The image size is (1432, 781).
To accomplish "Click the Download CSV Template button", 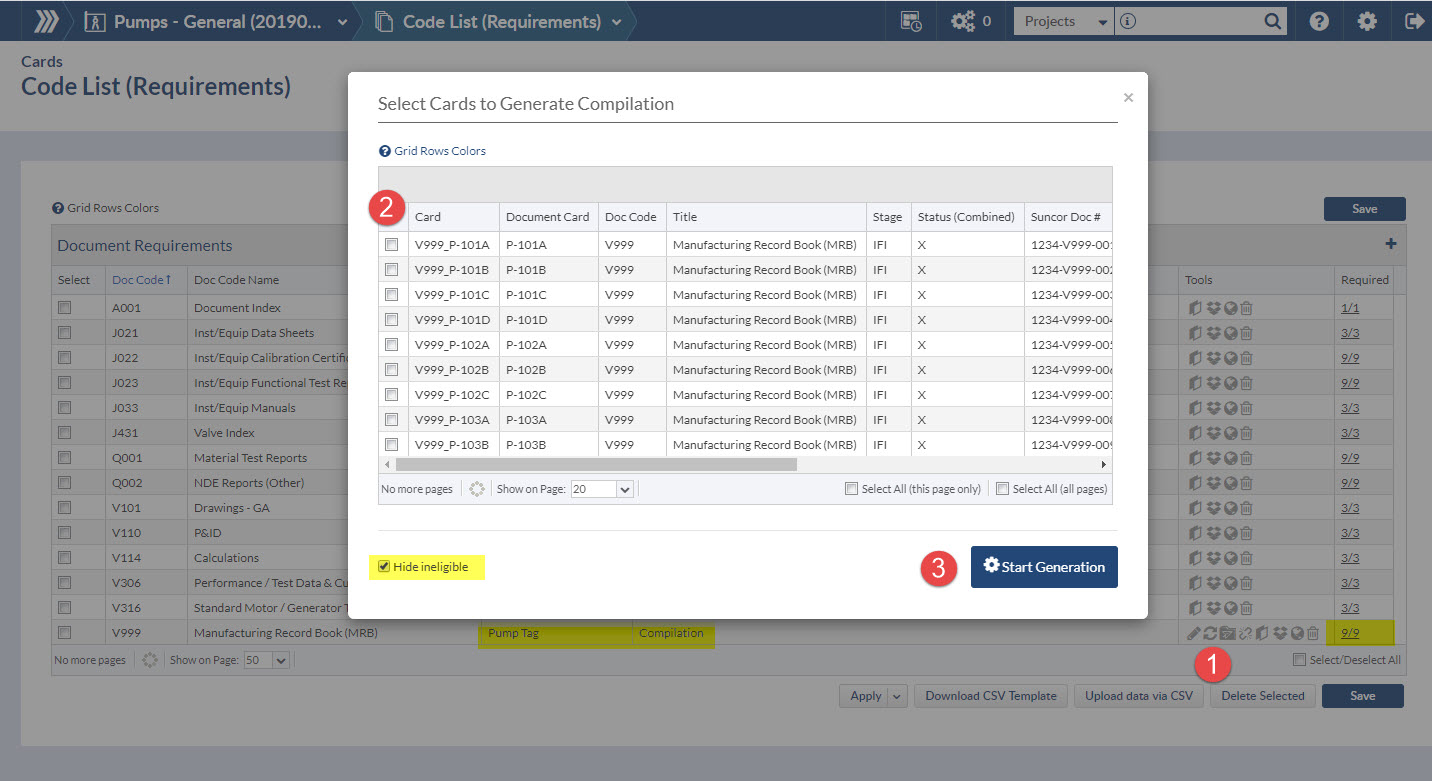I will pyautogui.click(x=991, y=696).
